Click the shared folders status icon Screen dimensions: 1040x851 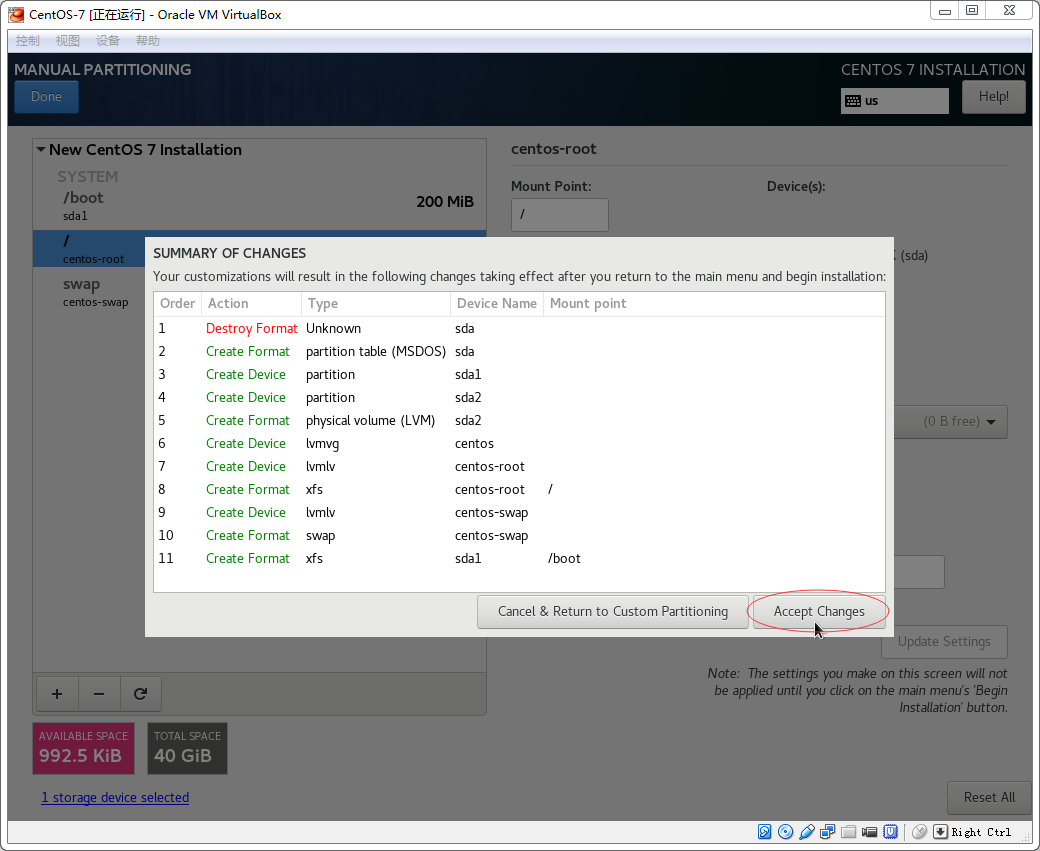[x=849, y=832]
